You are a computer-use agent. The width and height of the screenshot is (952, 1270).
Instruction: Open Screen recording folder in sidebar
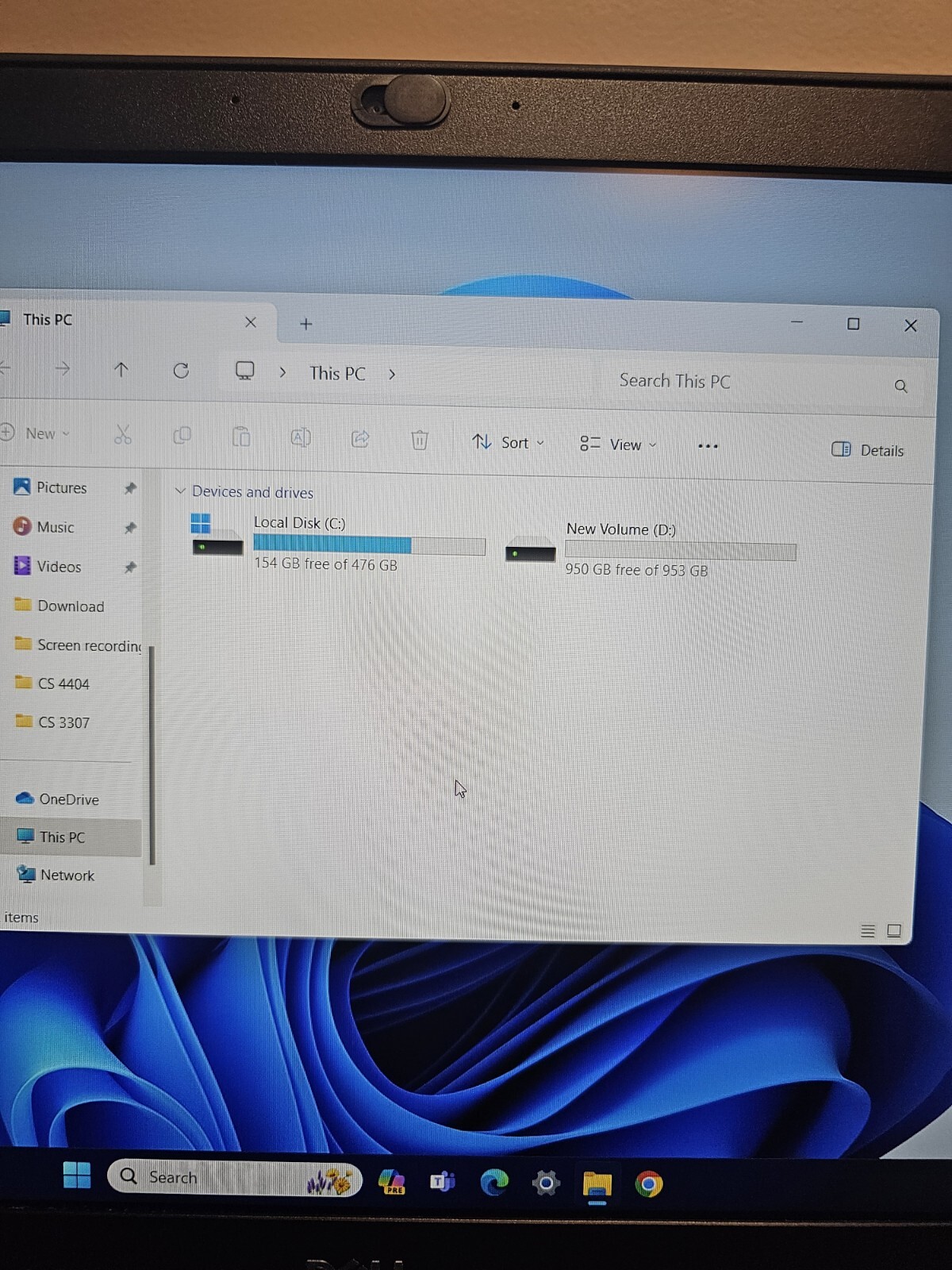click(89, 645)
